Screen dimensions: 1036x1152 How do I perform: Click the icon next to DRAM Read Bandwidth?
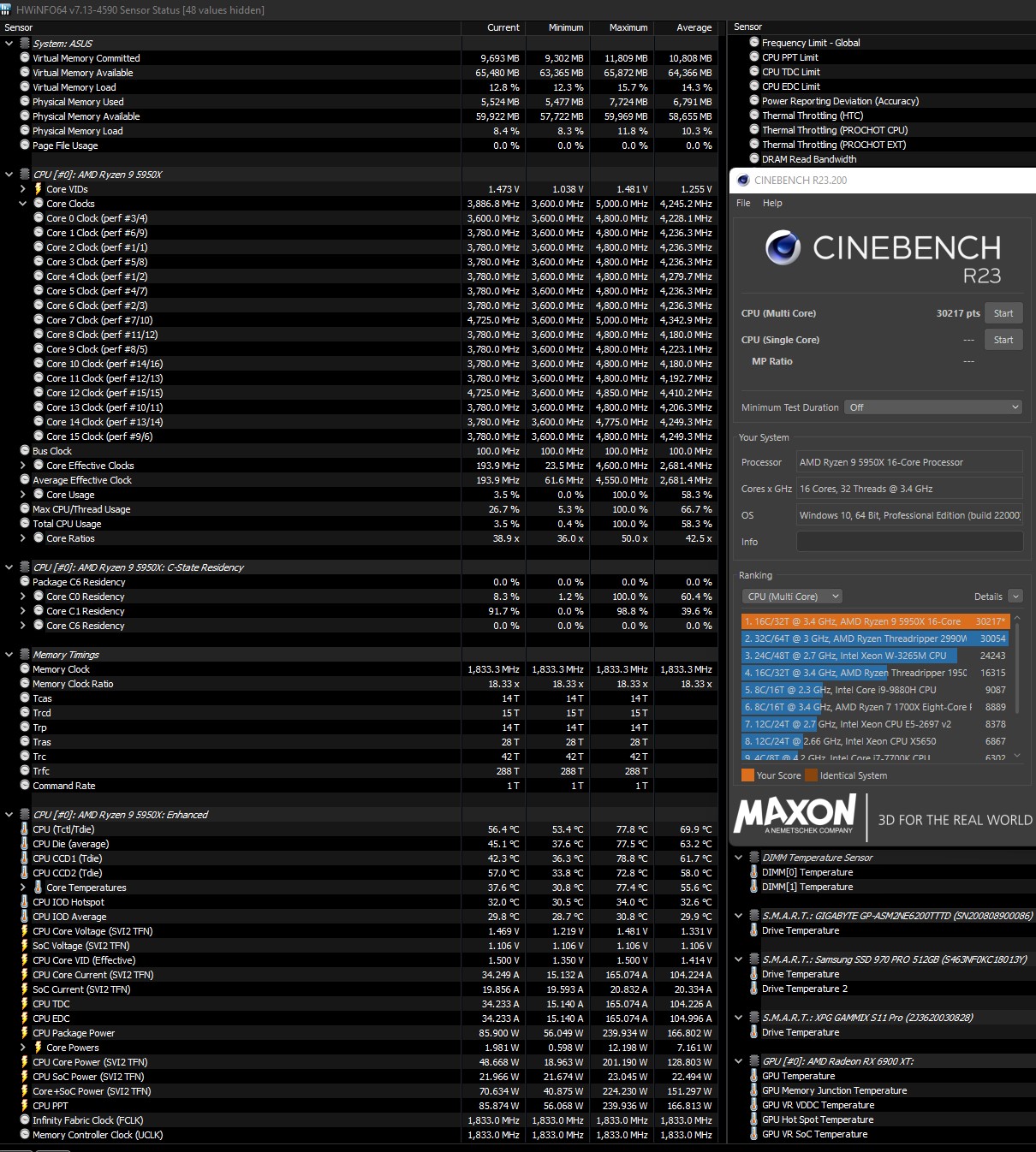coord(754,158)
